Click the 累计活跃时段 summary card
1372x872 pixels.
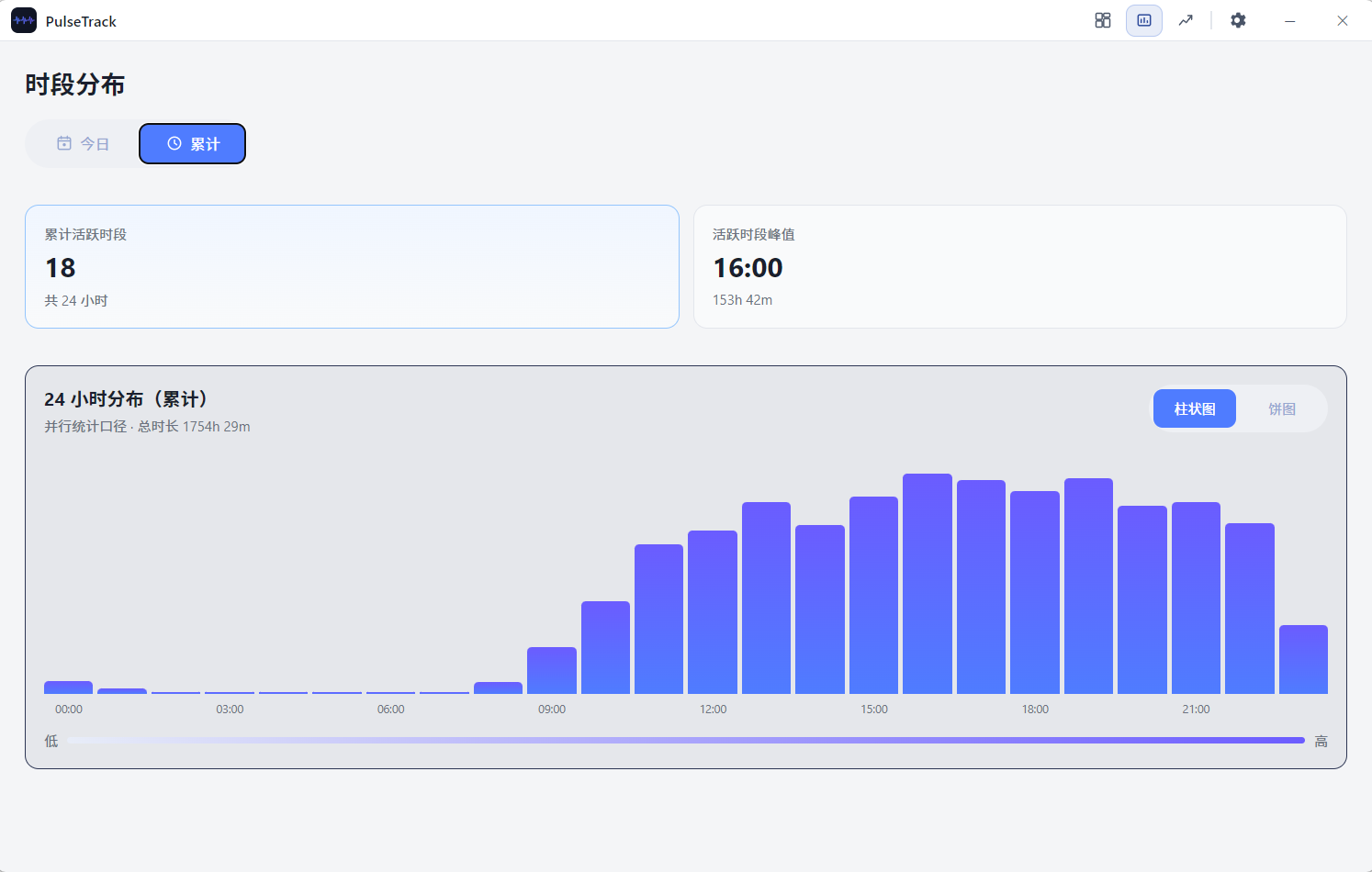(x=352, y=266)
